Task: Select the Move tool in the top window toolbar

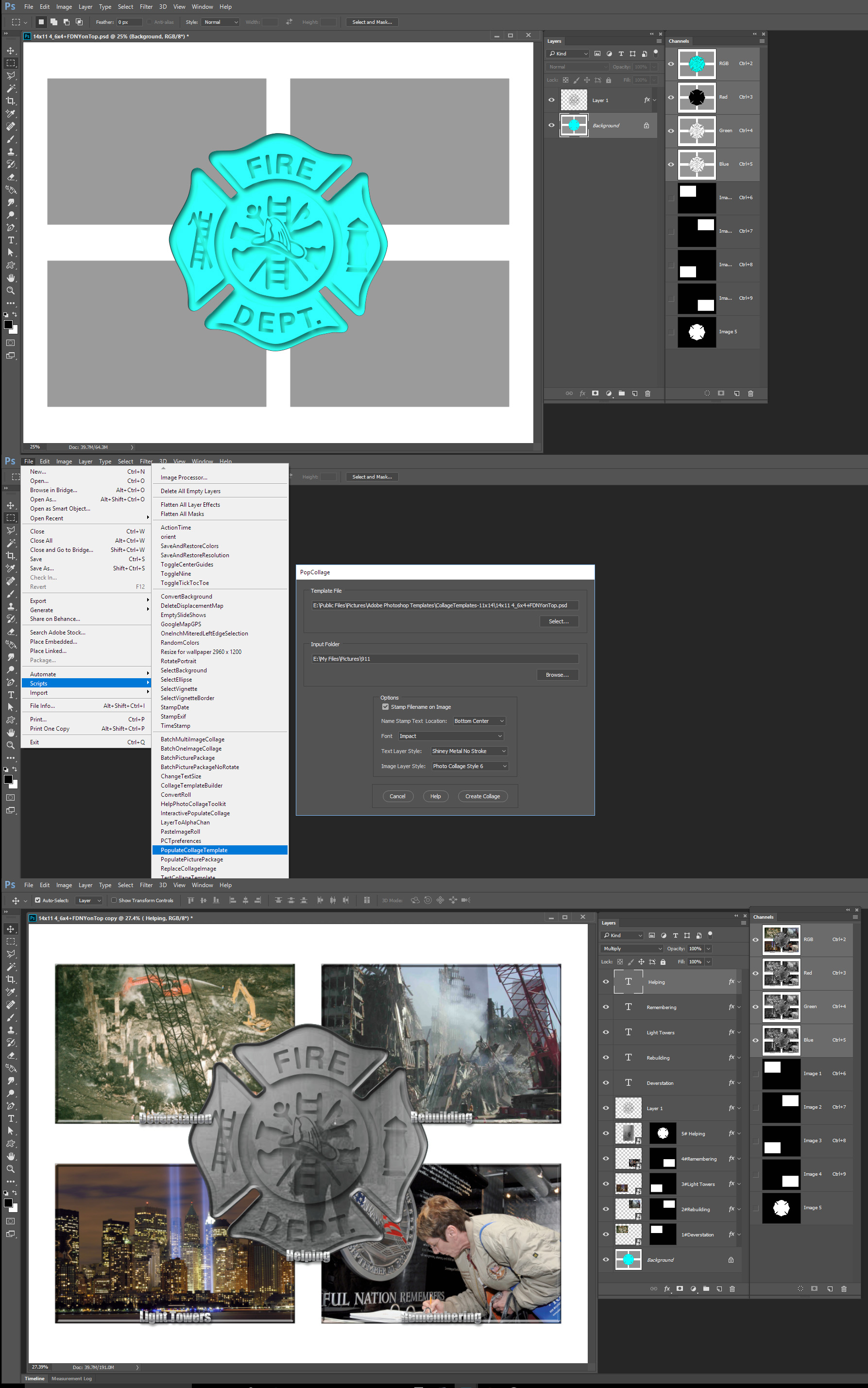Action: tap(10, 51)
